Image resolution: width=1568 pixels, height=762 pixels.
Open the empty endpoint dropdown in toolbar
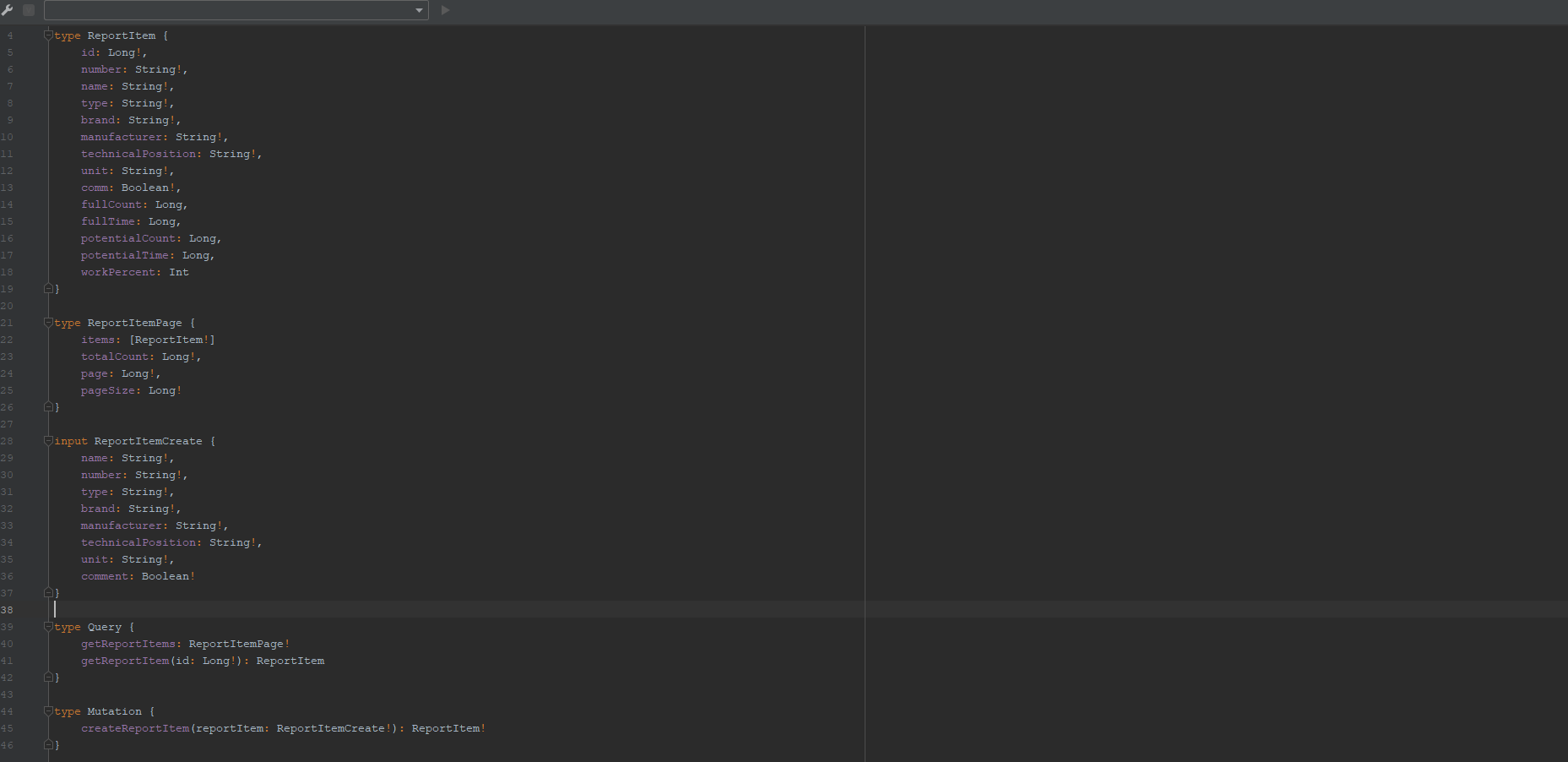click(x=236, y=10)
